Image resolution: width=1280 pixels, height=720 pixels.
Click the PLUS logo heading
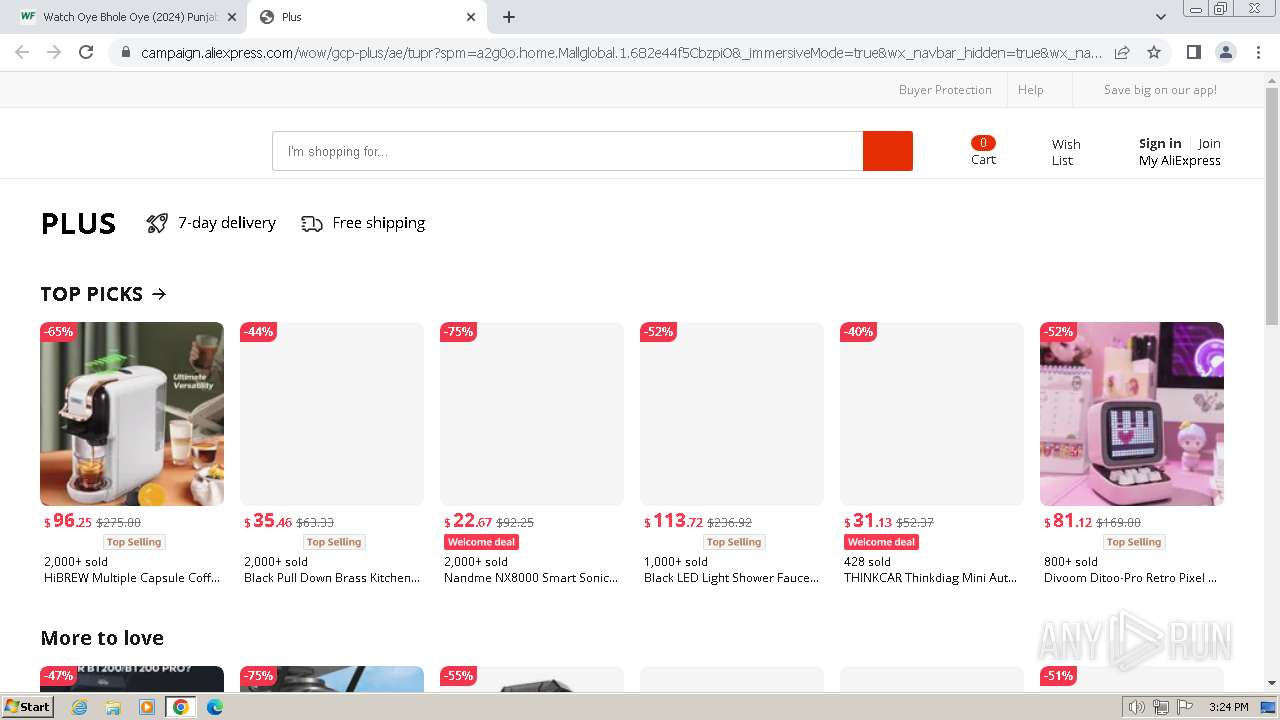(x=78, y=223)
